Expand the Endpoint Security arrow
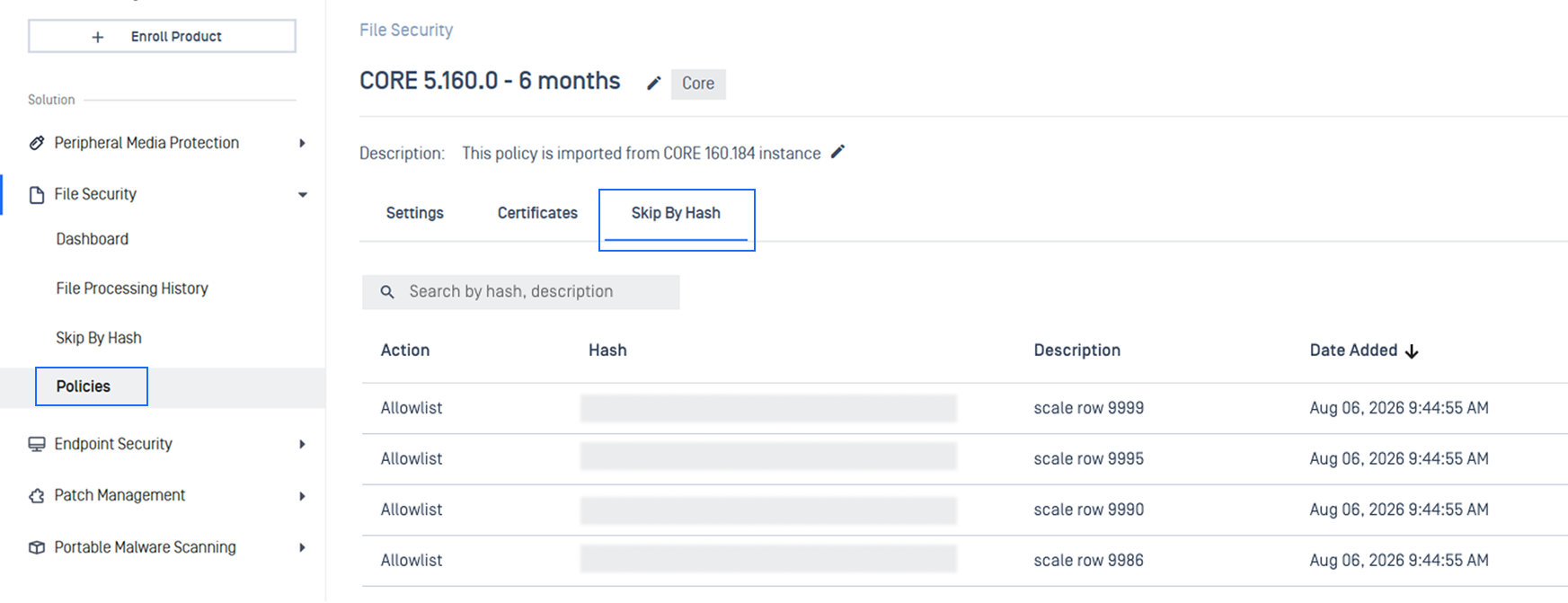 pos(302,444)
